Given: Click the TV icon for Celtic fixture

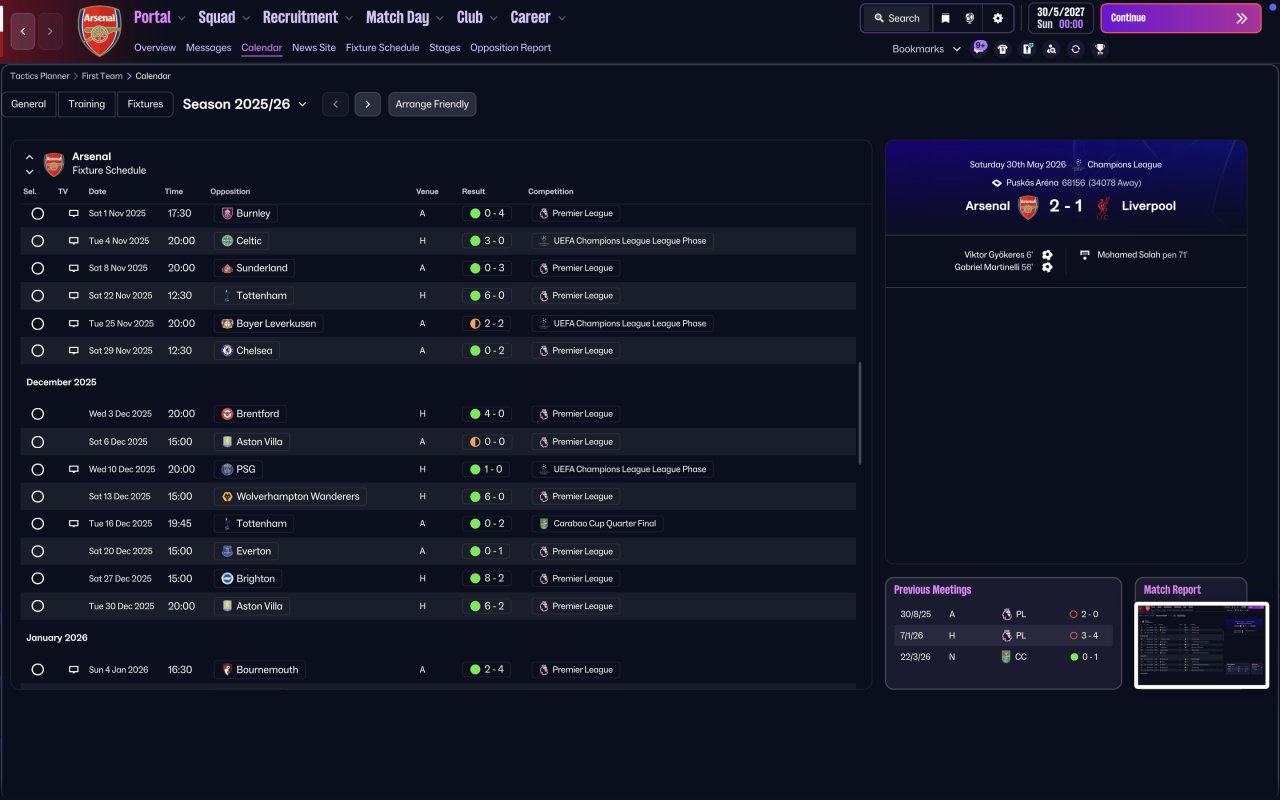Looking at the screenshot, I should (73, 241).
